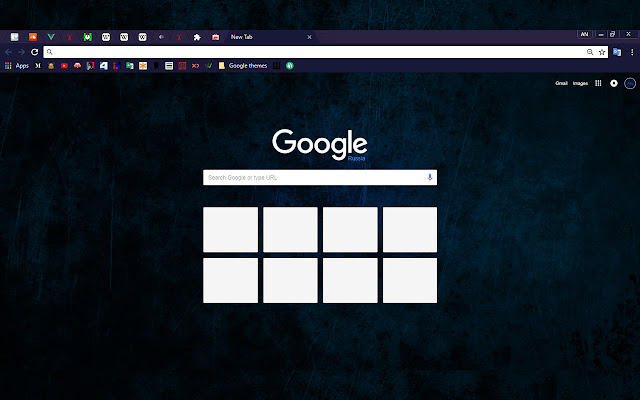
Task: Open the AN profile switcher button
Action: (x=584, y=34)
